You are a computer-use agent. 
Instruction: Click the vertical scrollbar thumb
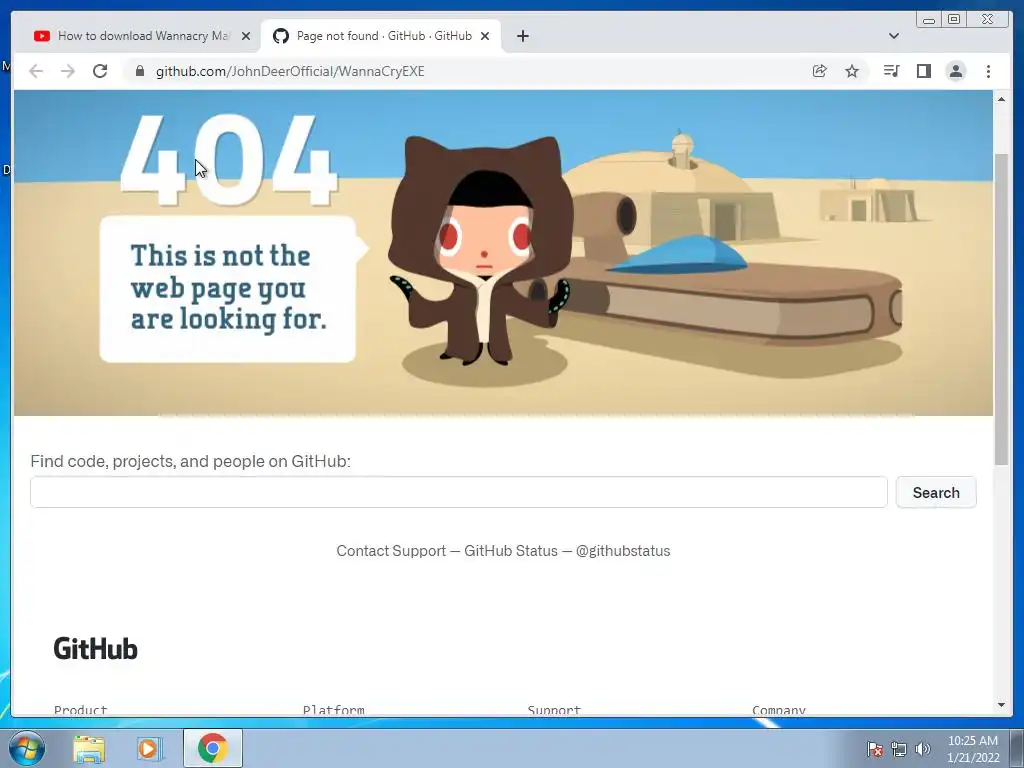[x=1001, y=310]
